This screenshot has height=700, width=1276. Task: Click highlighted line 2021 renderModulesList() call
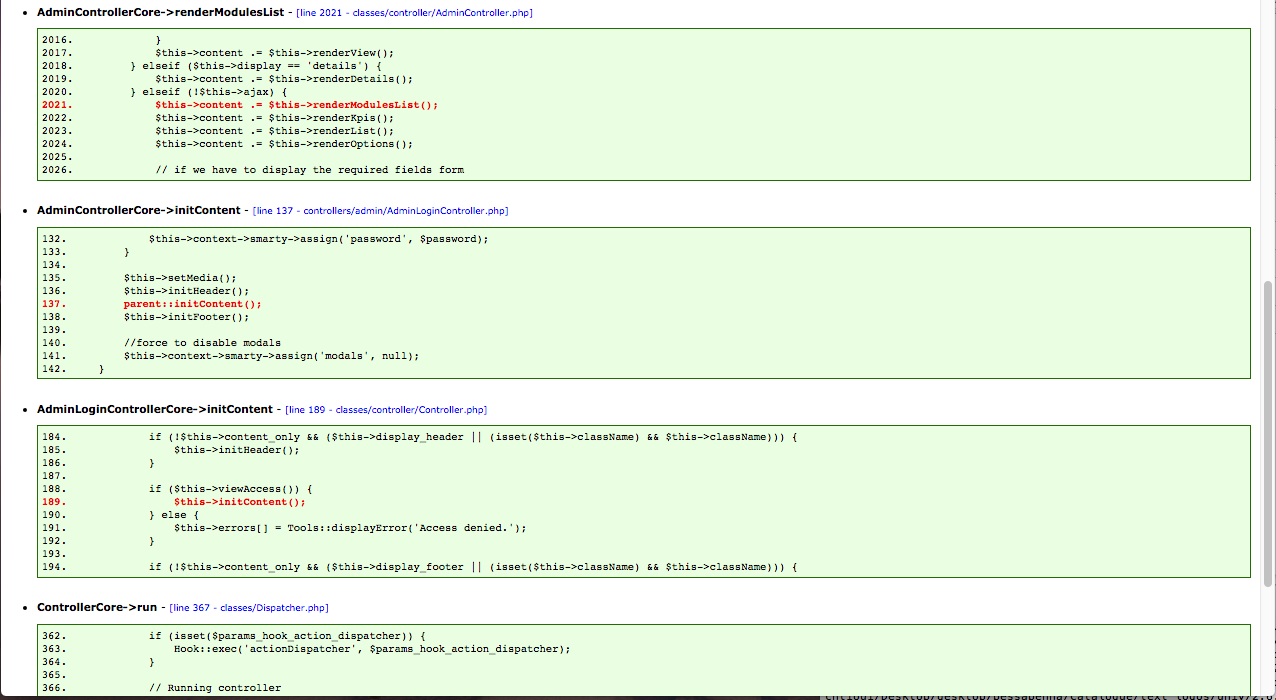(296, 105)
